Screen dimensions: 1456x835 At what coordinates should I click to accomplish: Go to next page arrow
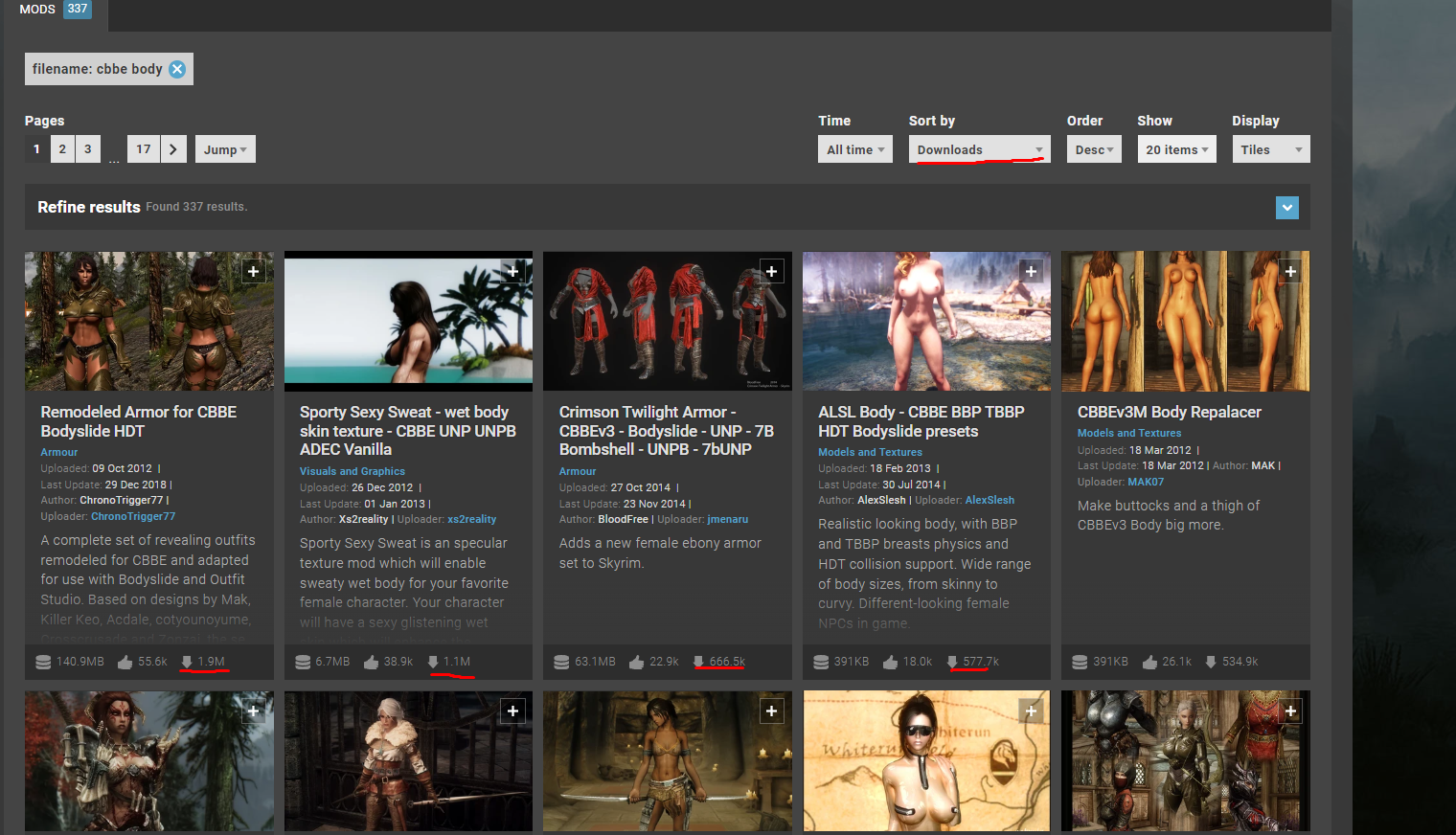[173, 149]
